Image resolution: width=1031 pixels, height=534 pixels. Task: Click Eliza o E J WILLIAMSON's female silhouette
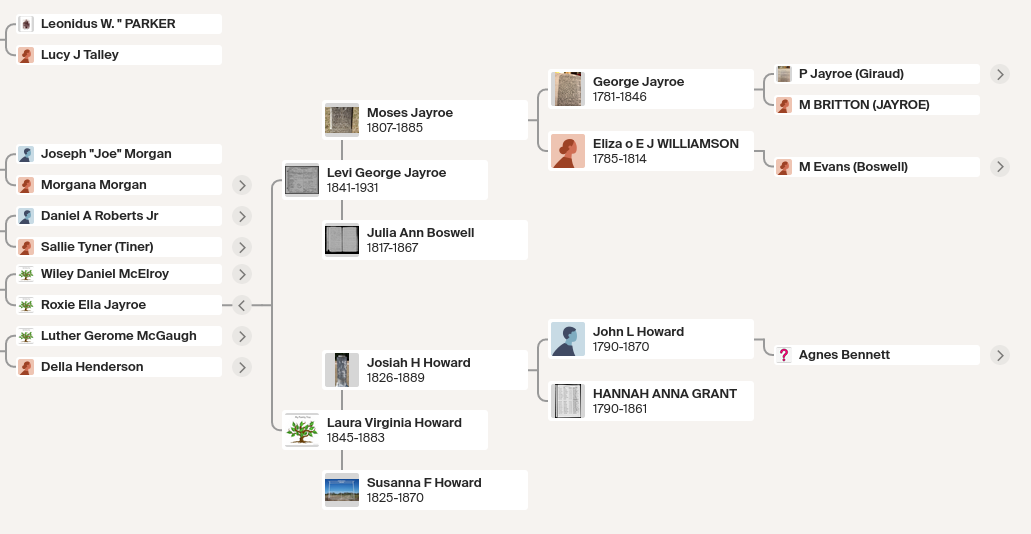[567, 151]
